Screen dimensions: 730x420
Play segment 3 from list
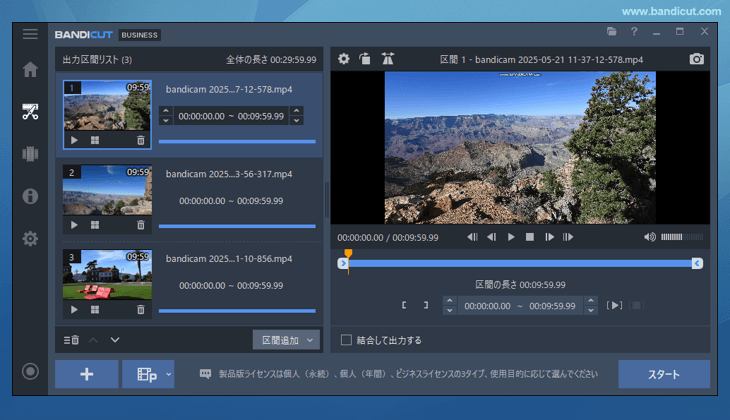tap(74, 310)
